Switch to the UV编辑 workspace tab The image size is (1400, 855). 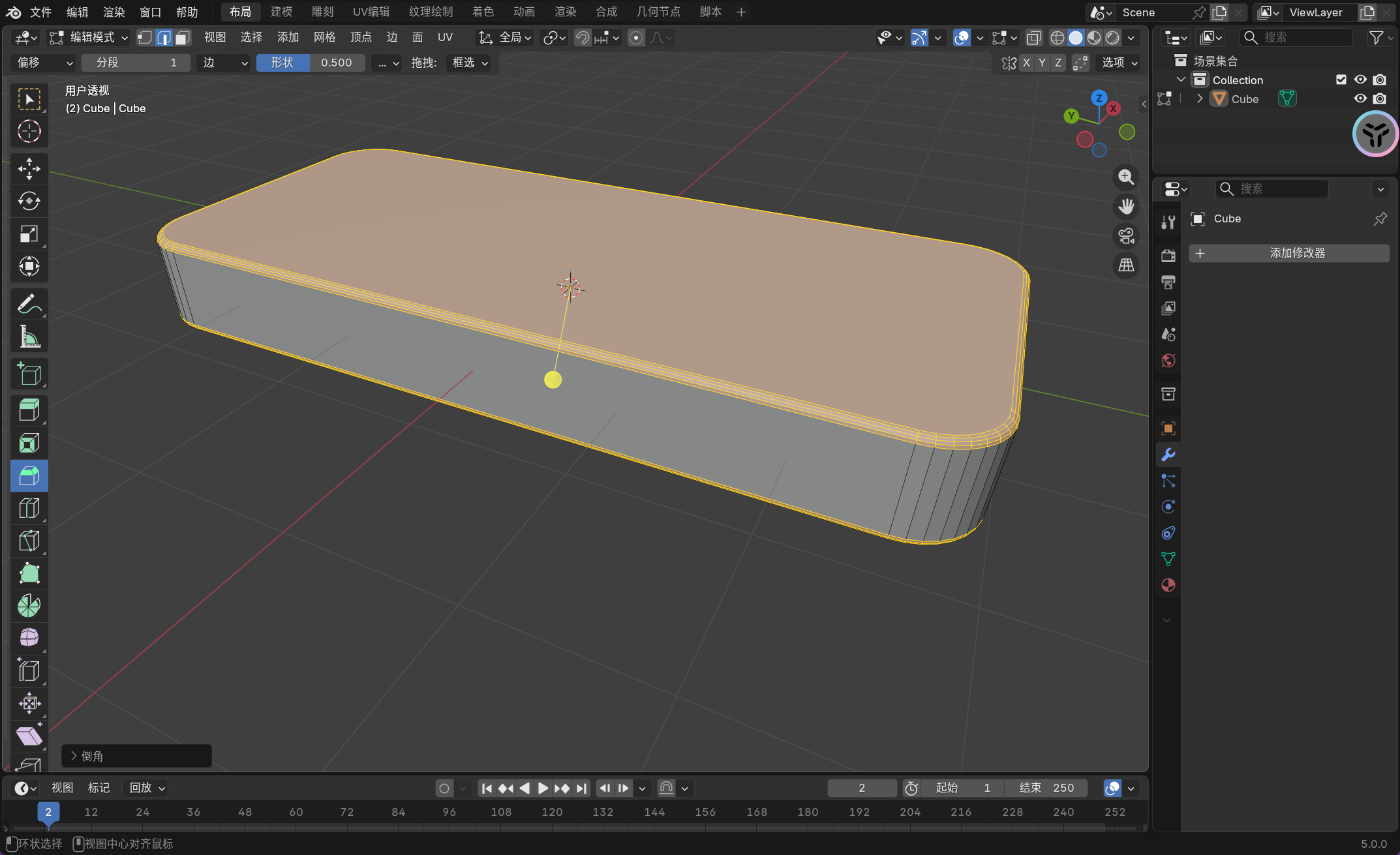tap(371, 12)
